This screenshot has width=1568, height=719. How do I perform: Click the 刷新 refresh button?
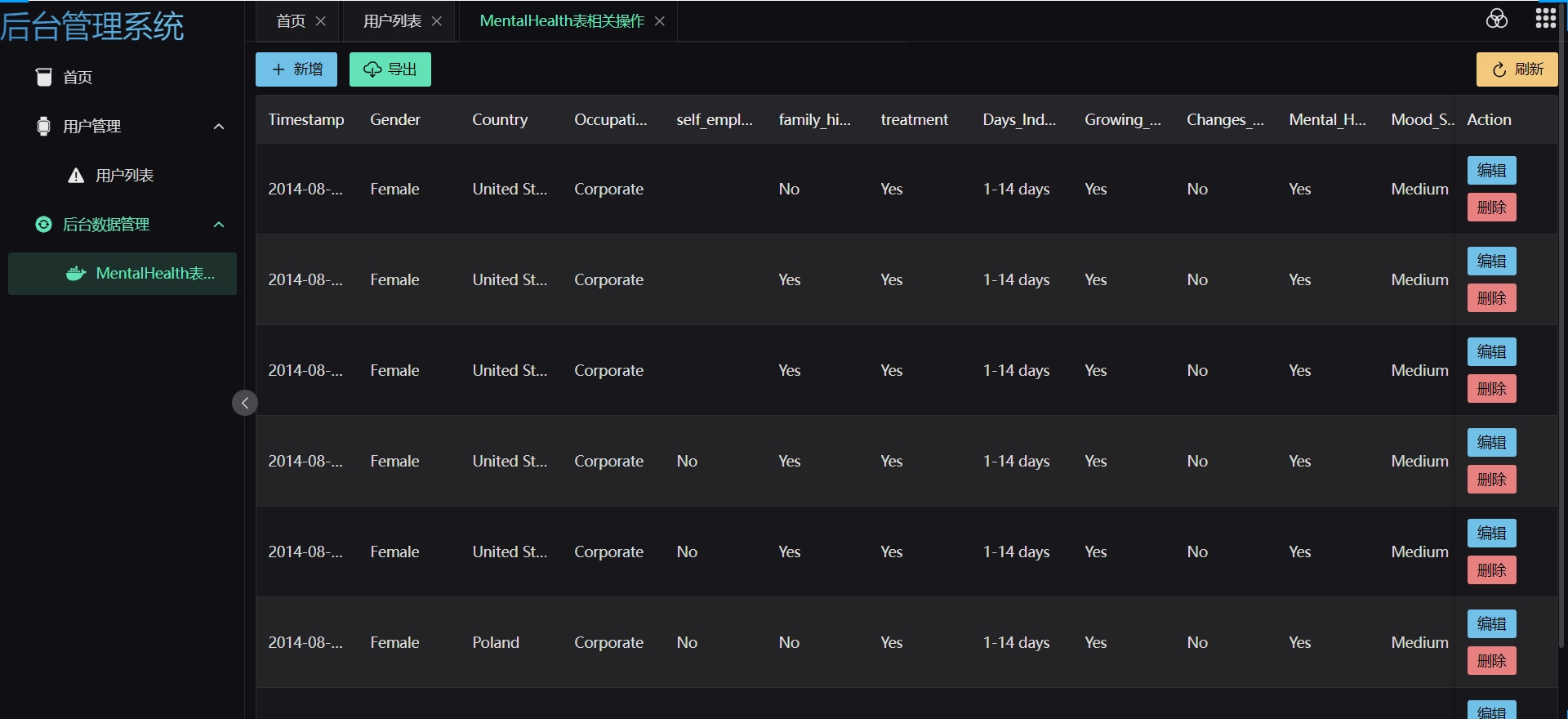click(1517, 69)
